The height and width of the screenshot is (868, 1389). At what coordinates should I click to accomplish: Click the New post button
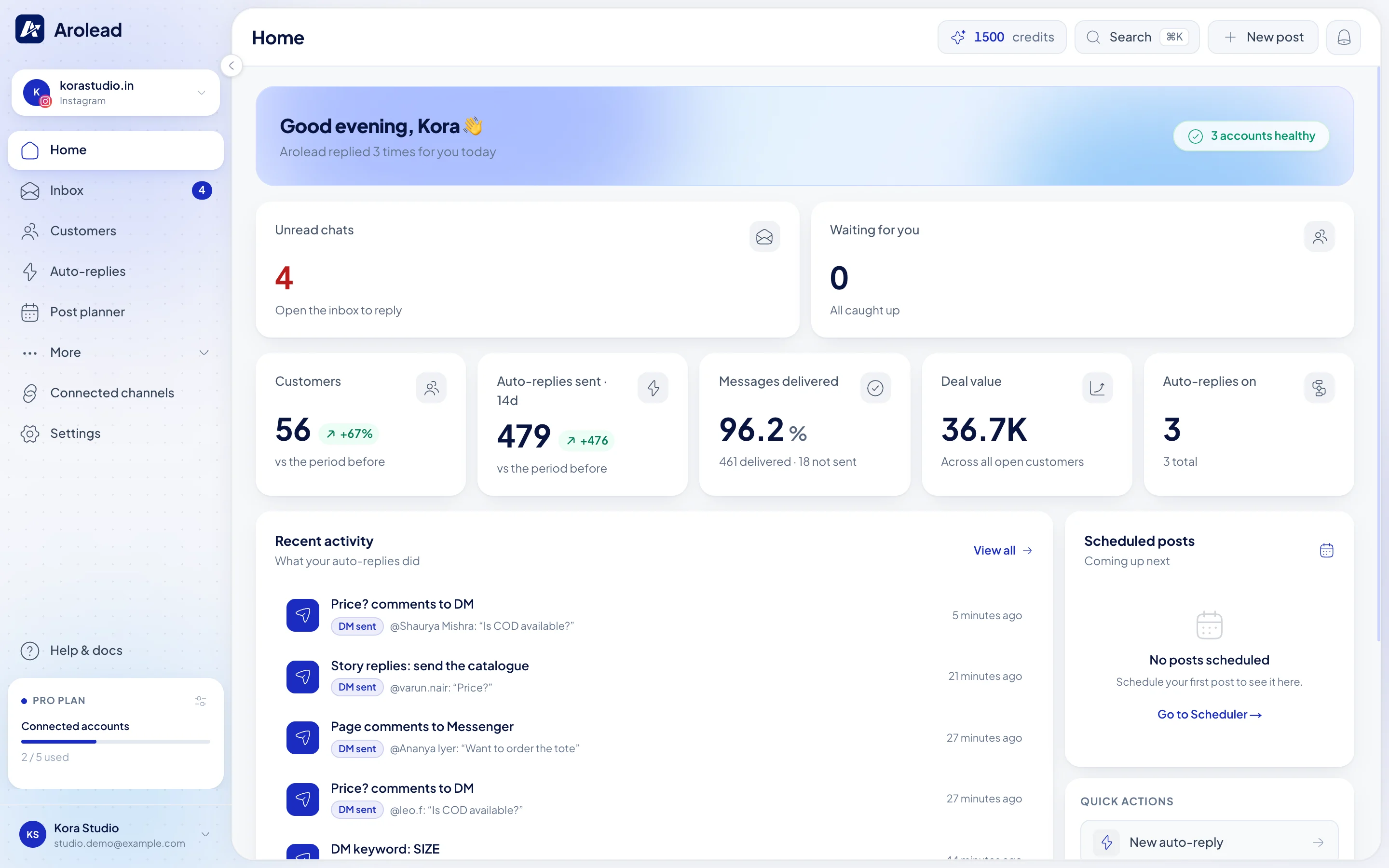[1263, 37]
